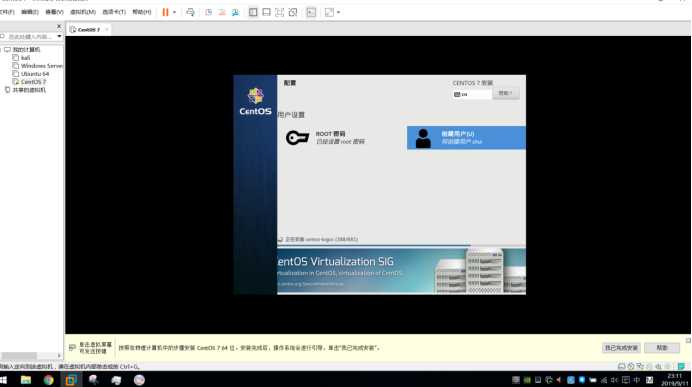Click the info bar message icon

coord(72,348)
